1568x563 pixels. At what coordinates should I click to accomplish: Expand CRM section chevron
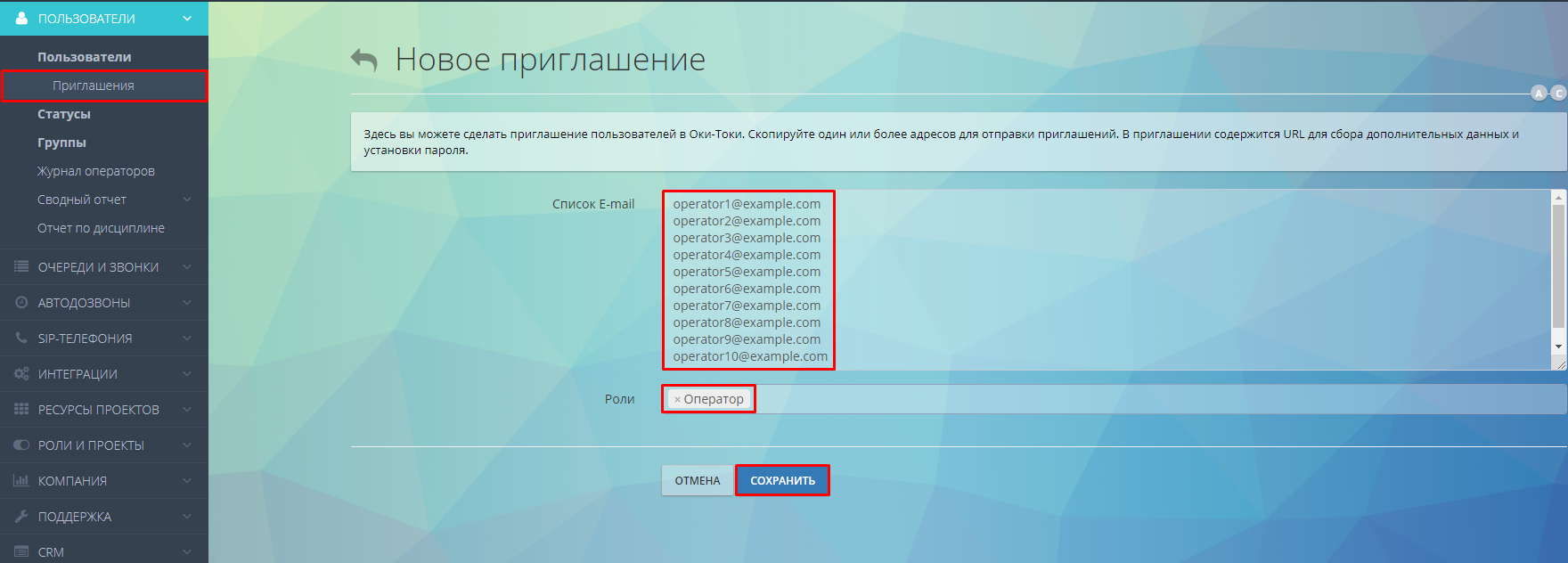[x=187, y=551]
